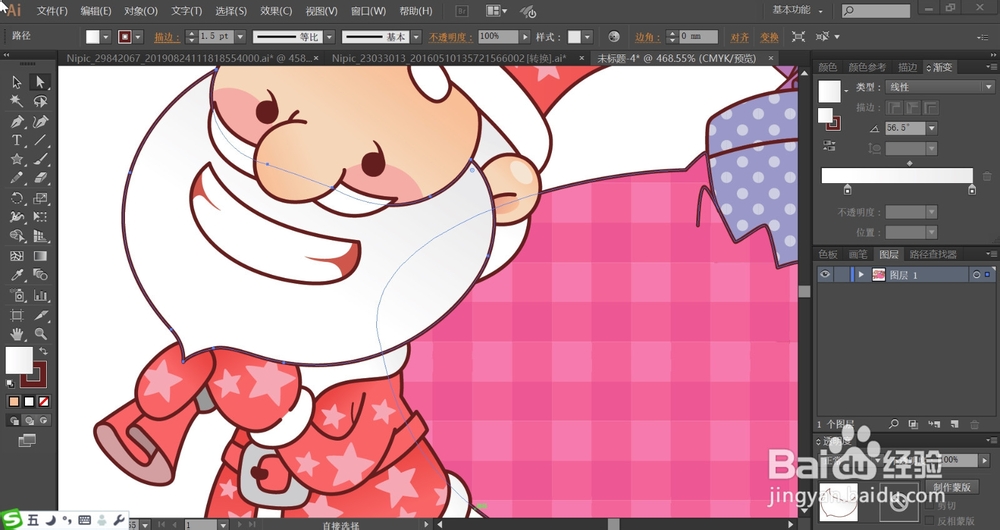Click target circle of 图层 1
Screen dimensions: 1000x530
tap(976, 275)
